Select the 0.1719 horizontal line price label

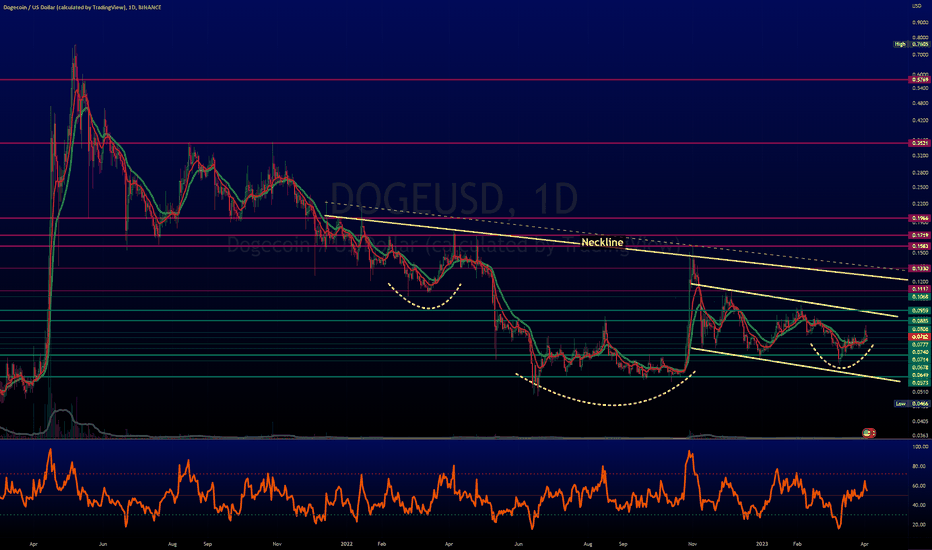920,235
